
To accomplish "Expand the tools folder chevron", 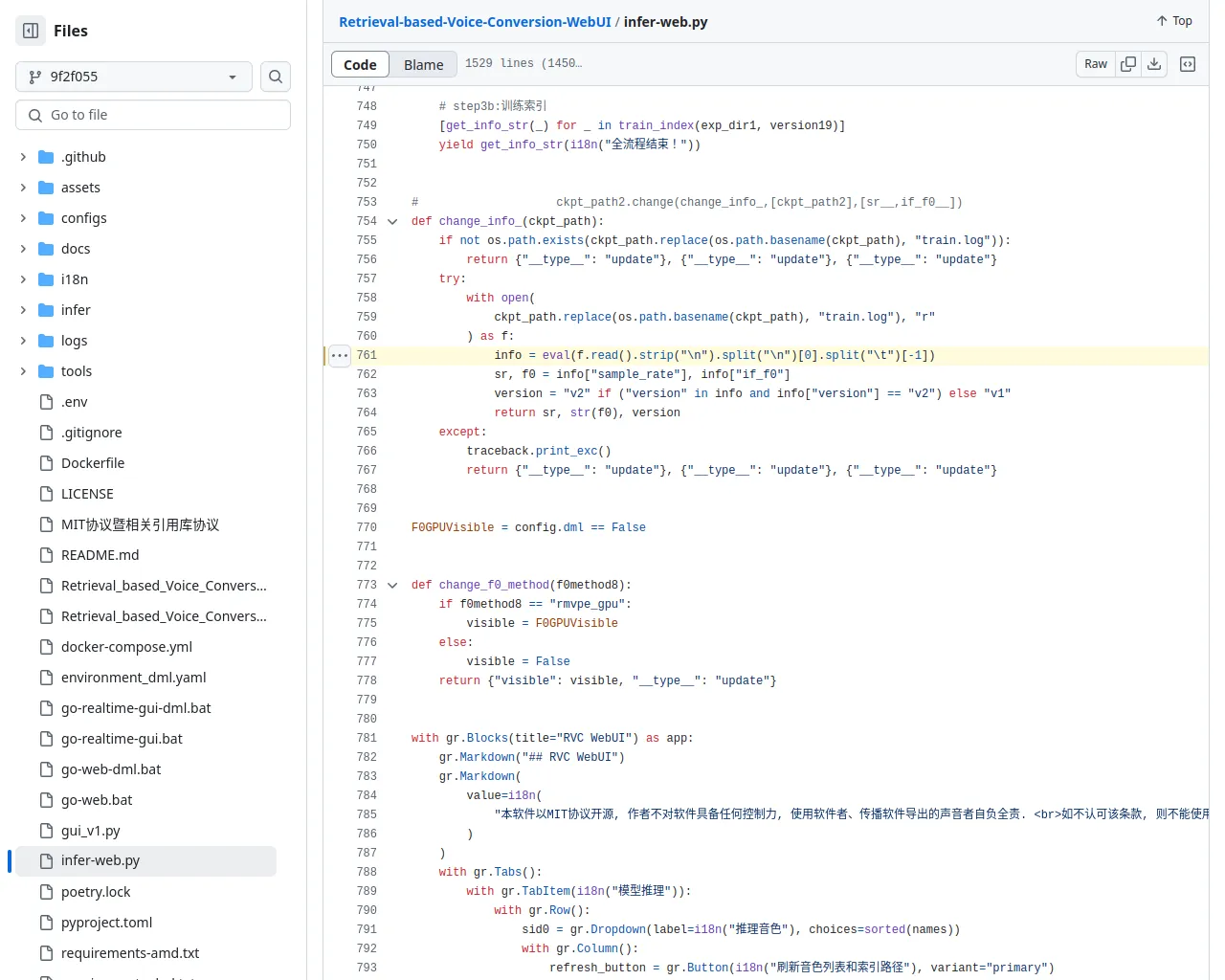I will pyautogui.click(x=23, y=371).
